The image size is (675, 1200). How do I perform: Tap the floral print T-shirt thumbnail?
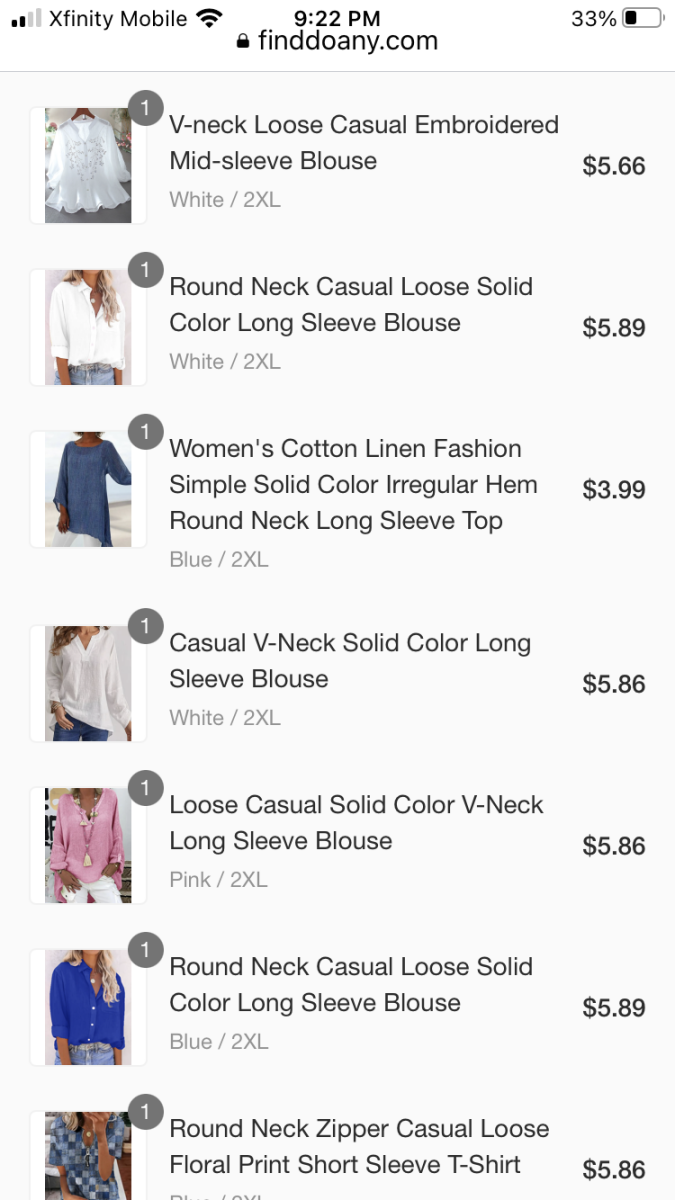coord(88,1156)
